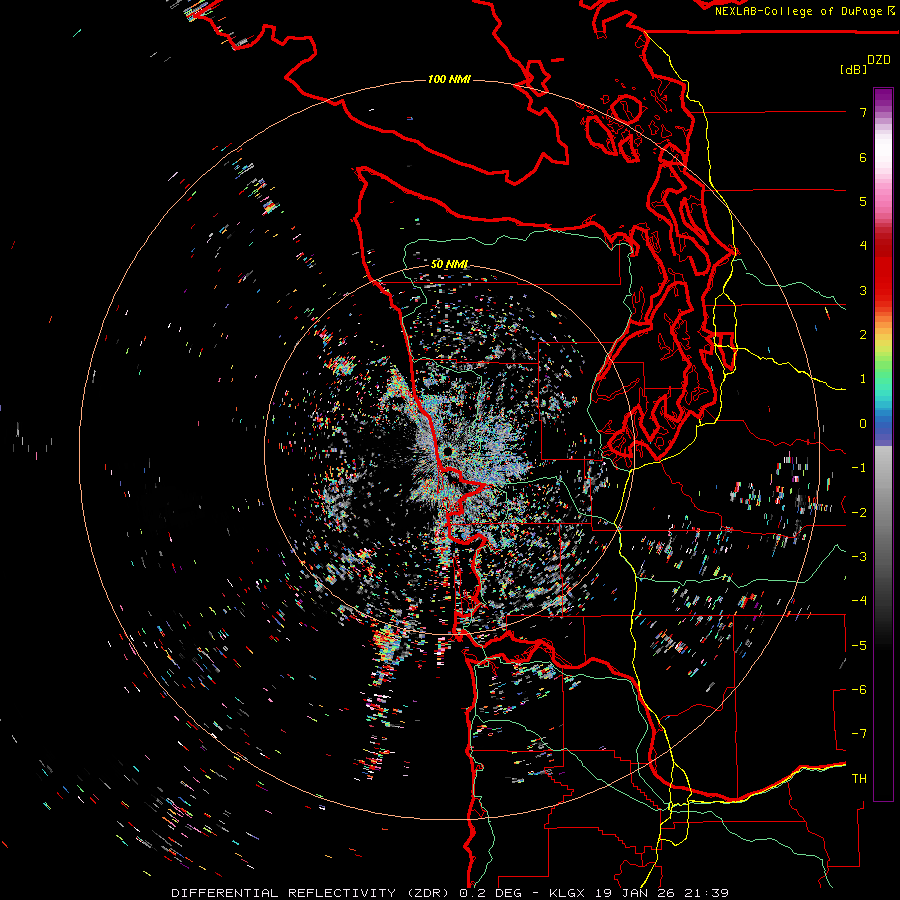The width and height of the screenshot is (900, 900).
Task: Click the black radar site dot at center
Action: (448, 452)
